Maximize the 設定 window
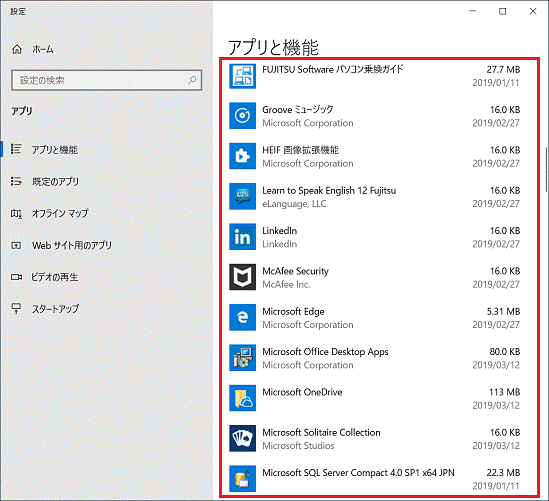 click(502, 11)
